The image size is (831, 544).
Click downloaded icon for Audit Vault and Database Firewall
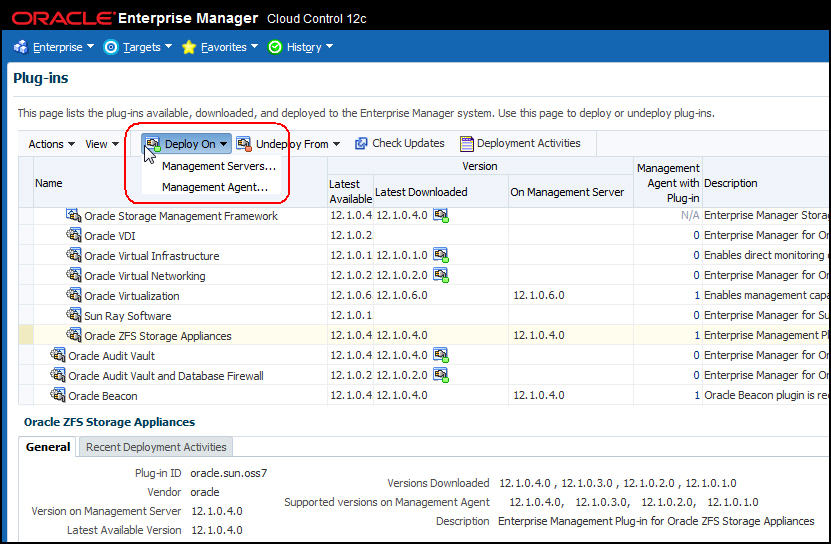[441, 375]
